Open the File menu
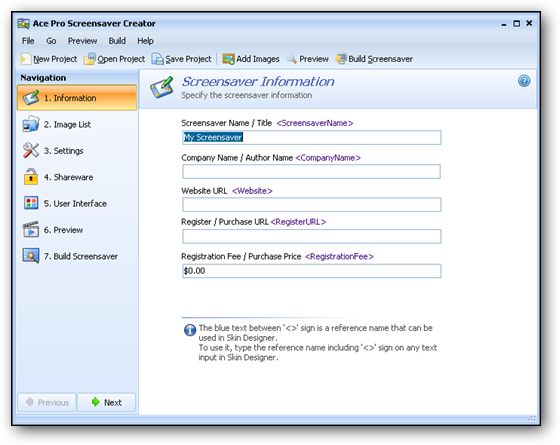This screenshot has width=560, height=445. click(x=28, y=41)
